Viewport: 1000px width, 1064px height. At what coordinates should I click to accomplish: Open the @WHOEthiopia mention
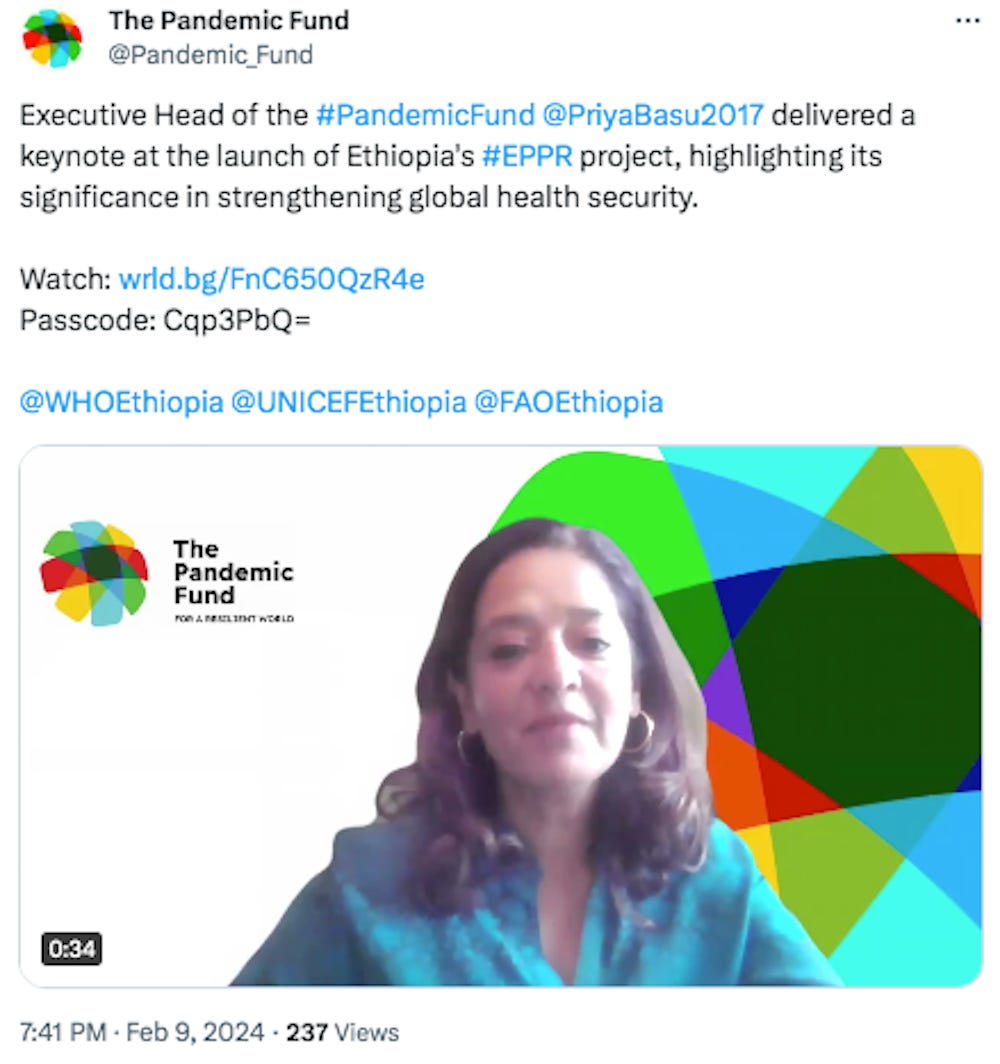click(121, 402)
